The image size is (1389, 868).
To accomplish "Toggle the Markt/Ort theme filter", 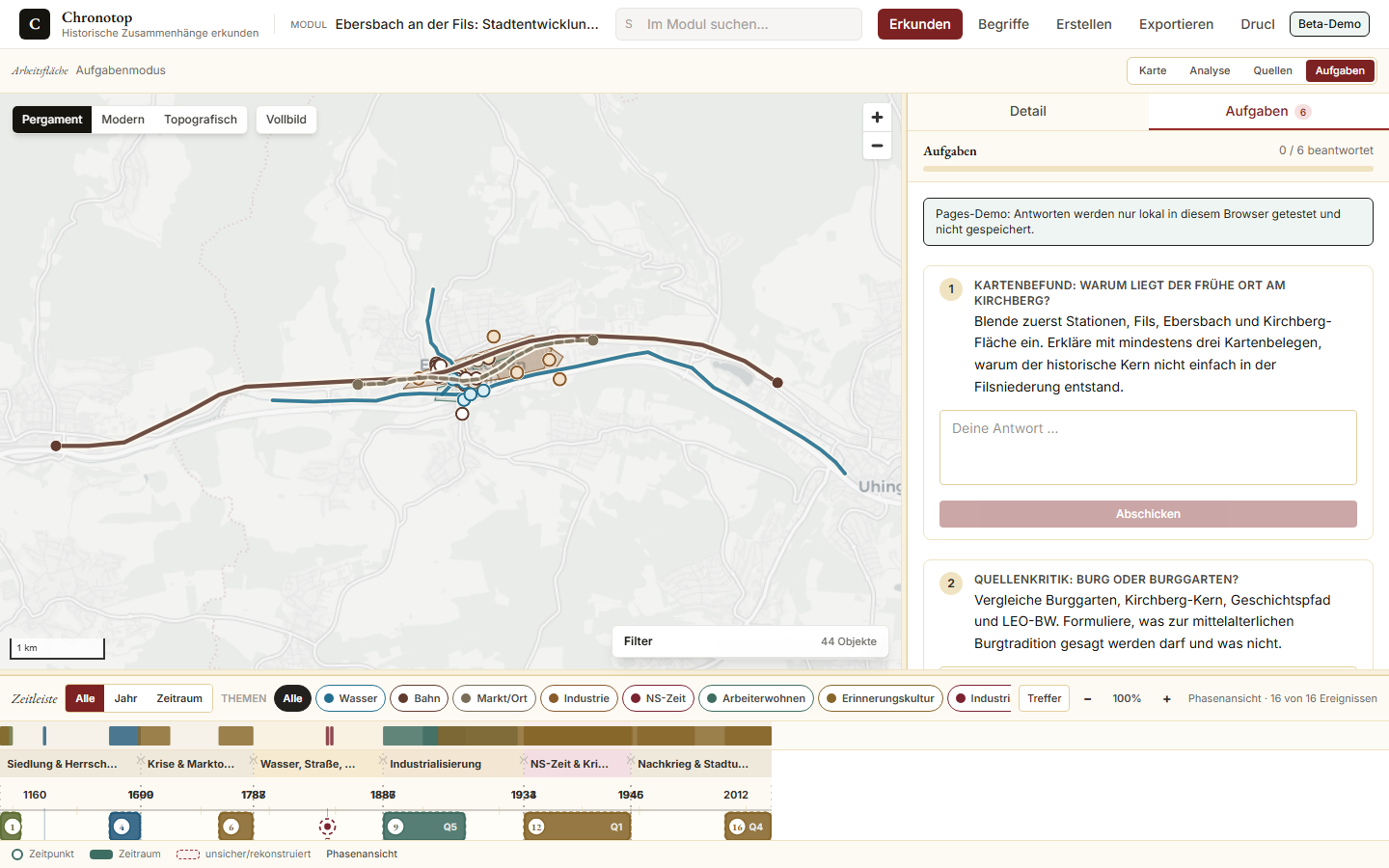I will coord(494,698).
